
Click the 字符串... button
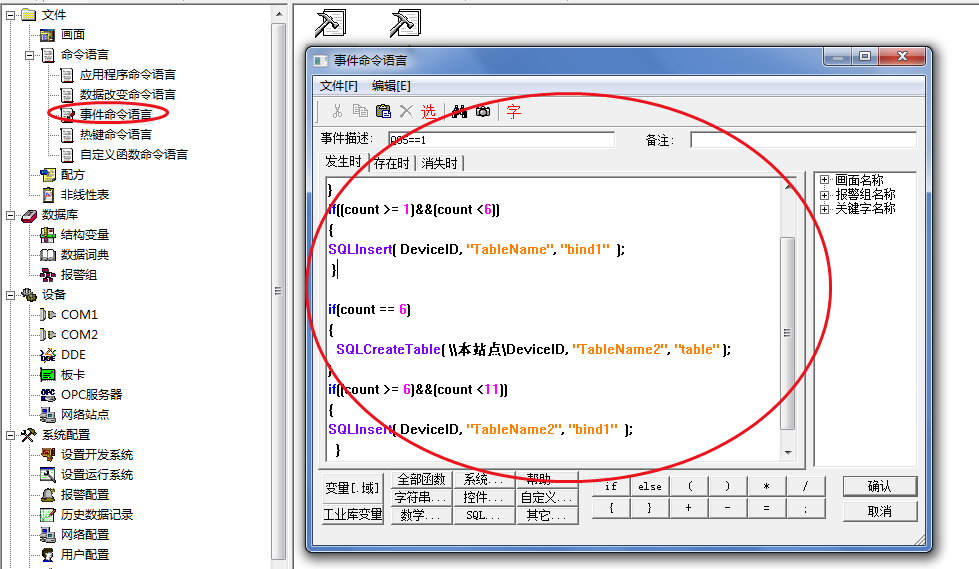pyautogui.click(x=421, y=497)
